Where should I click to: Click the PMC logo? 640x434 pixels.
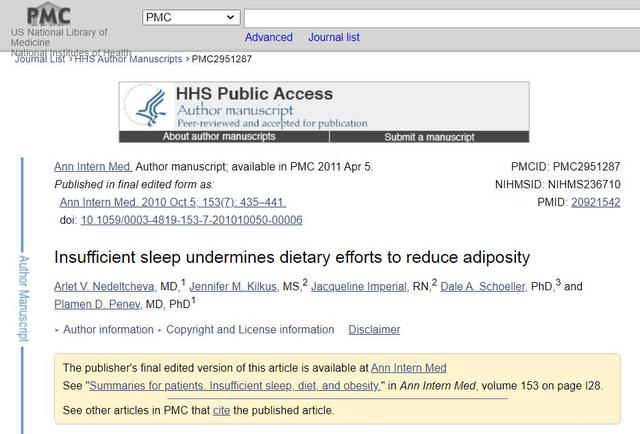(x=49, y=15)
